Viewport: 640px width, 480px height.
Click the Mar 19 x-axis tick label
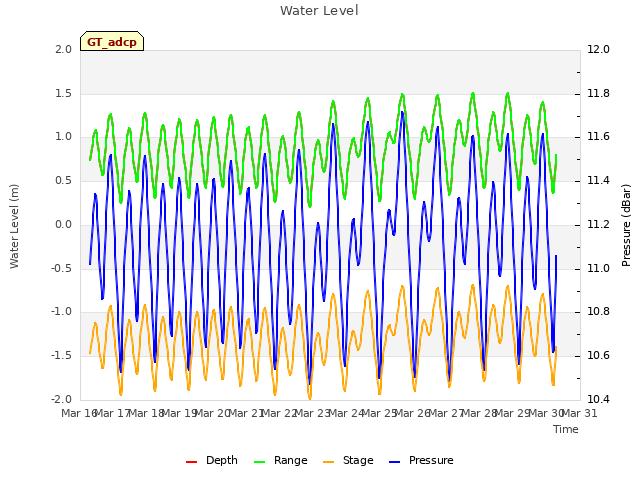(x=179, y=413)
